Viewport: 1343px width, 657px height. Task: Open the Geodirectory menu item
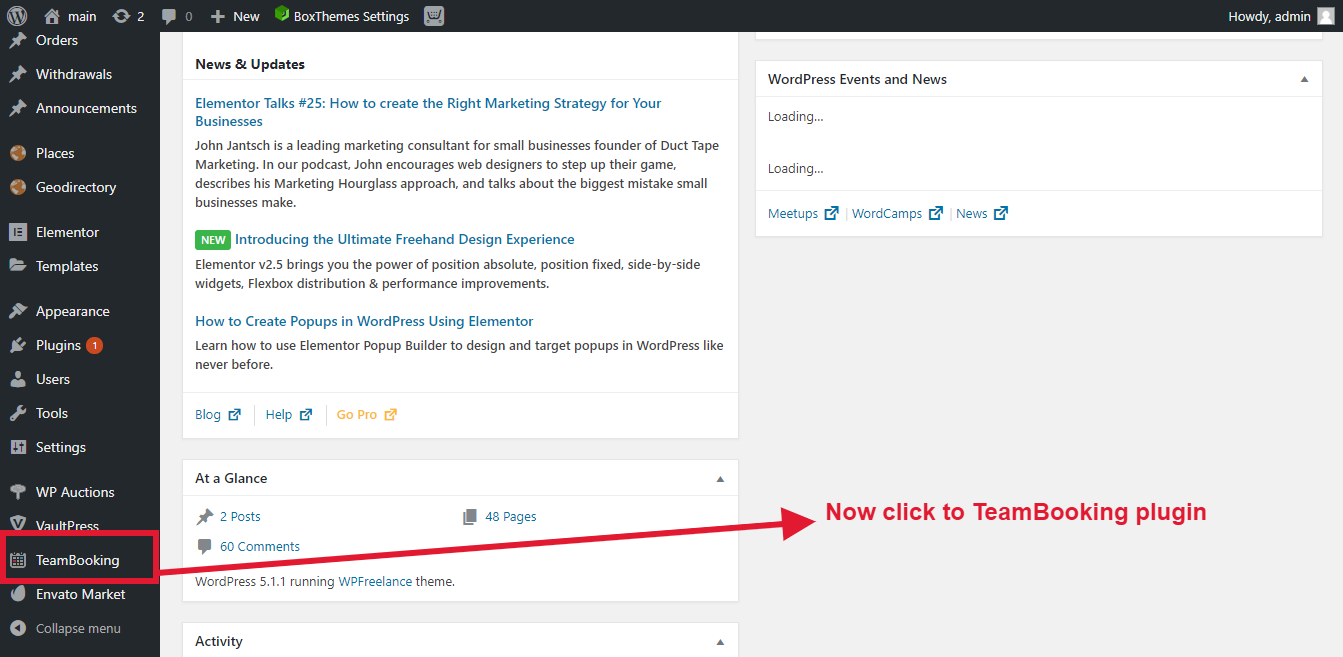(76, 187)
